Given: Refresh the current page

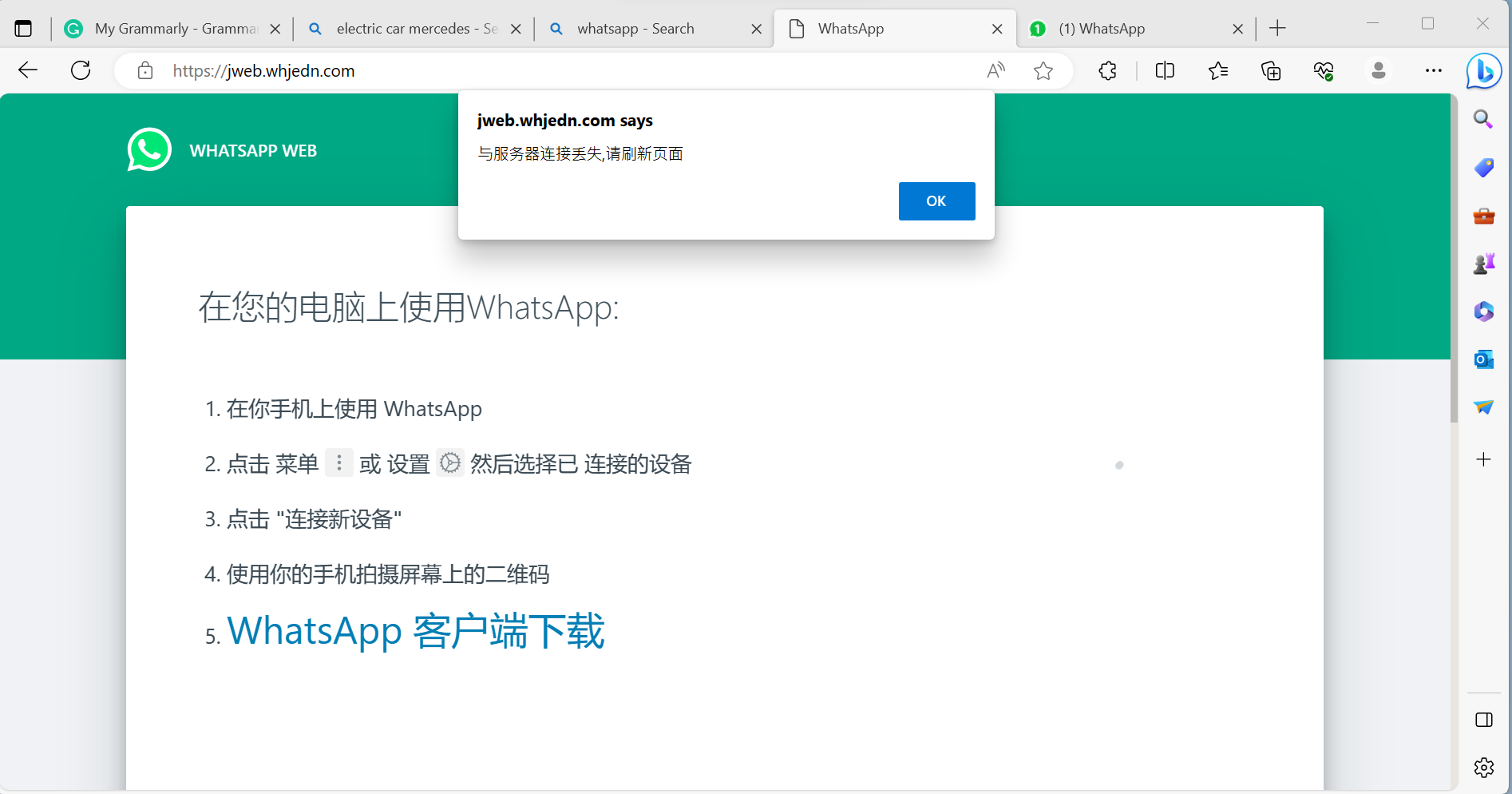Looking at the screenshot, I should click(81, 70).
